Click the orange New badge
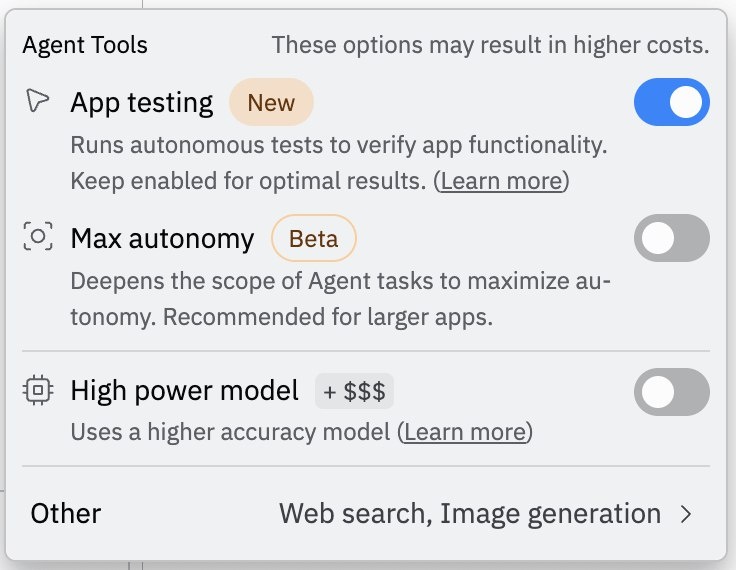Viewport: 736px width, 570px height. (271, 102)
